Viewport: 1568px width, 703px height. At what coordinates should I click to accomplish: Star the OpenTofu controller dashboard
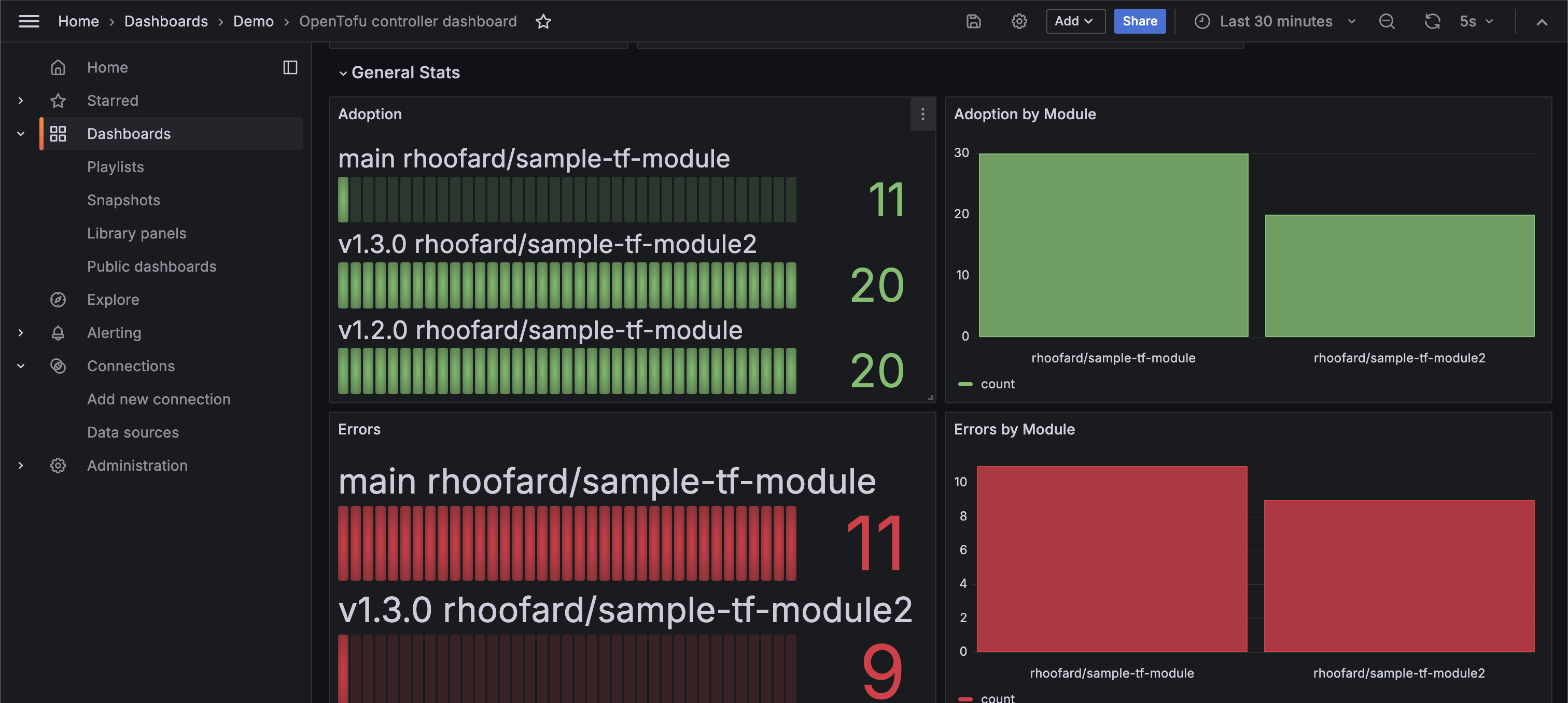pos(543,21)
